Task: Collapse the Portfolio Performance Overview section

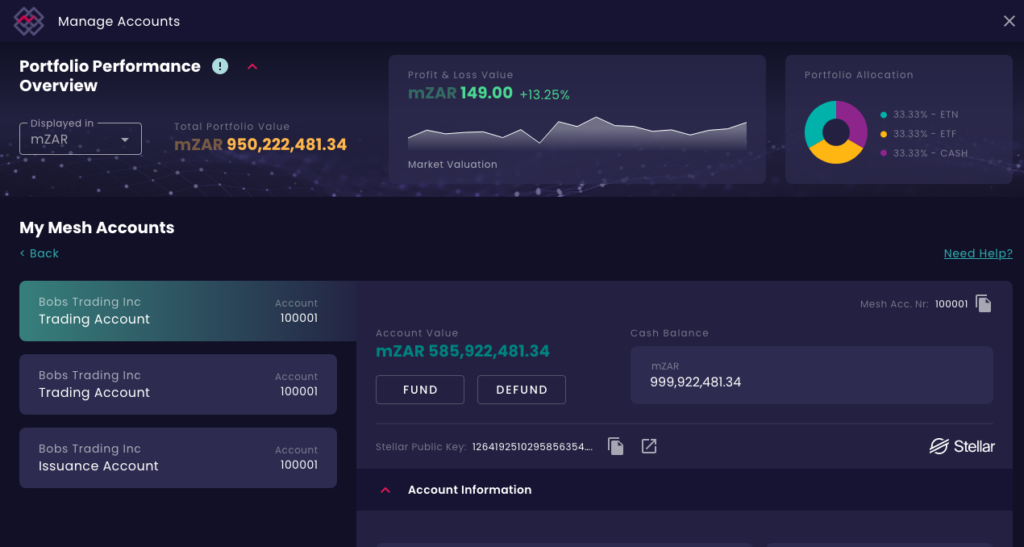Action: [252, 67]
